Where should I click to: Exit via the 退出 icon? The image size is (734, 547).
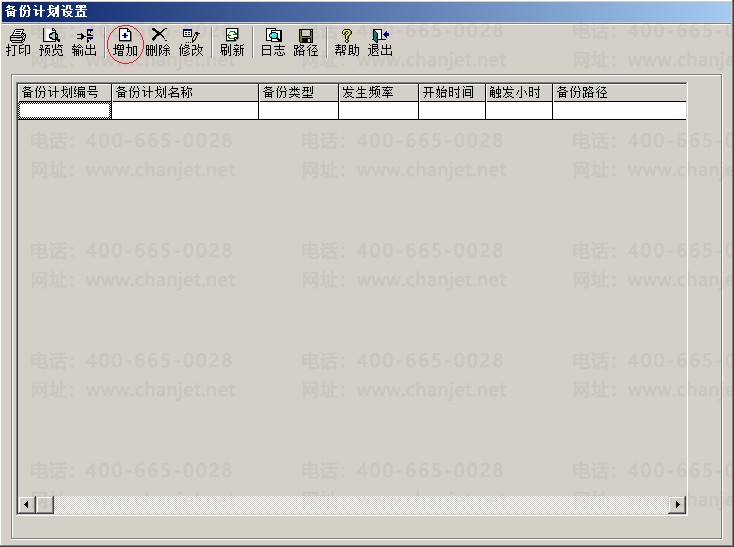380,43
